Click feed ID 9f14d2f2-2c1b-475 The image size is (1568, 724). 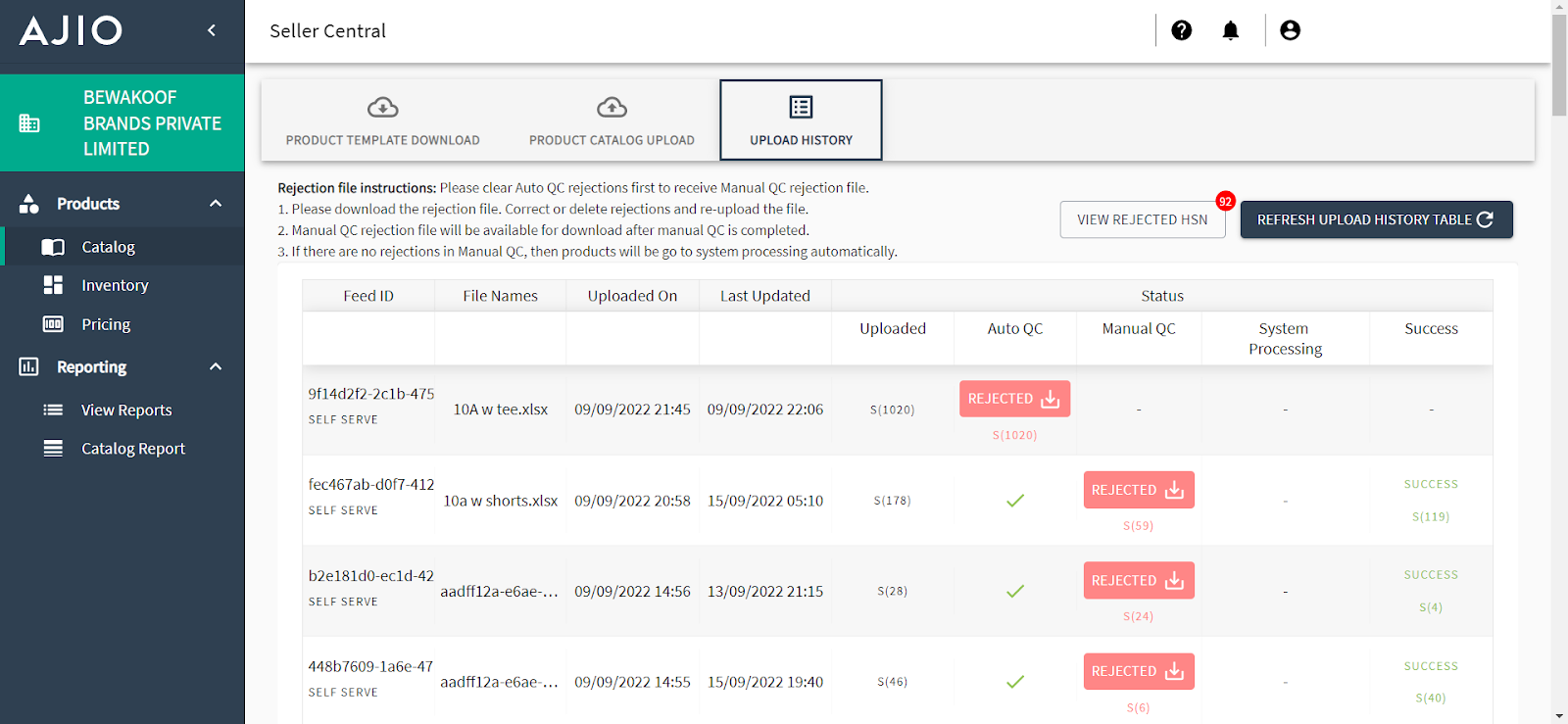[371, 394]
